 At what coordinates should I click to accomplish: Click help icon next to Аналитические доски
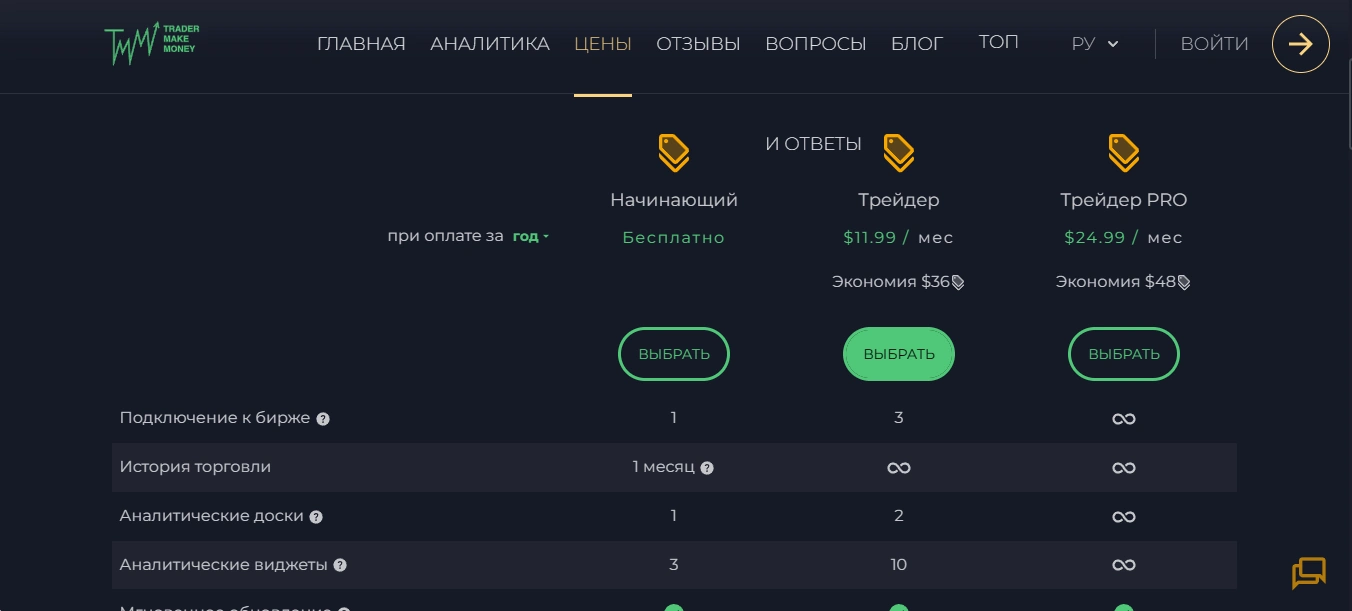click(x=316, y=517)
